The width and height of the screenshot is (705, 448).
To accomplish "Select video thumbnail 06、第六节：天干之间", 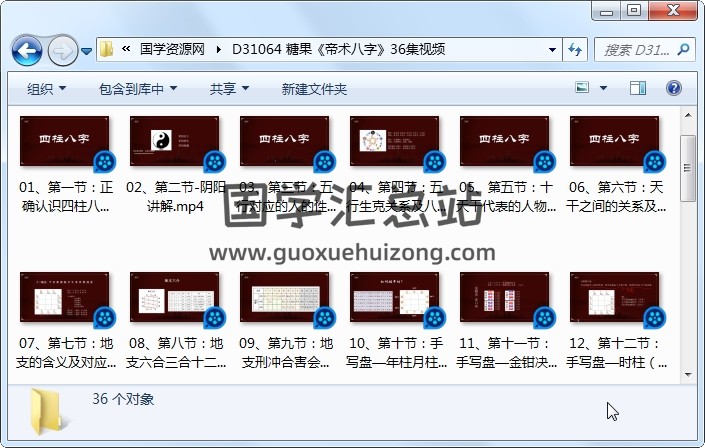I will pos(614,142).
